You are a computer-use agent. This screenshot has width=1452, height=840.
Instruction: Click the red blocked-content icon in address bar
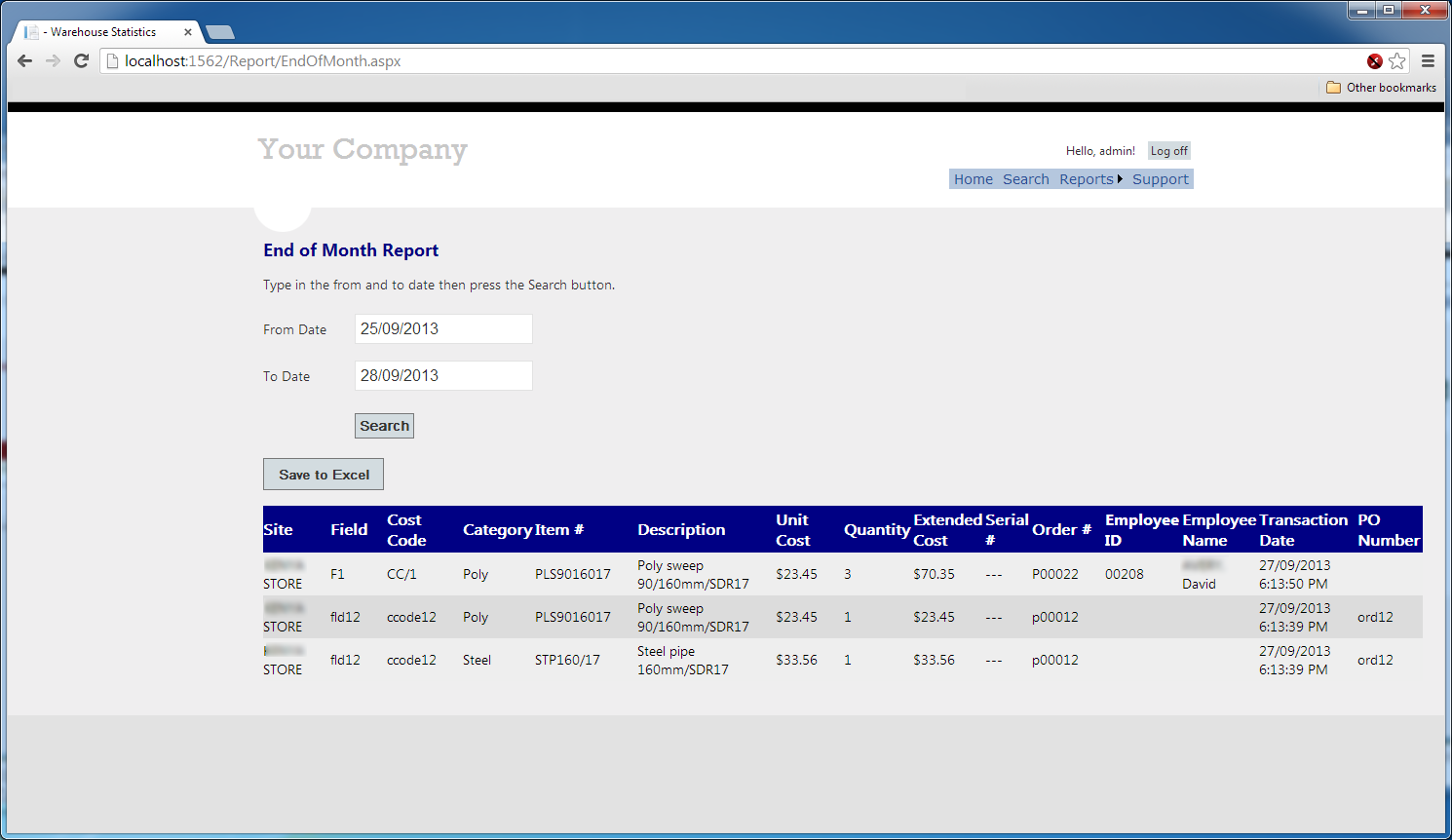[1375, 61]
